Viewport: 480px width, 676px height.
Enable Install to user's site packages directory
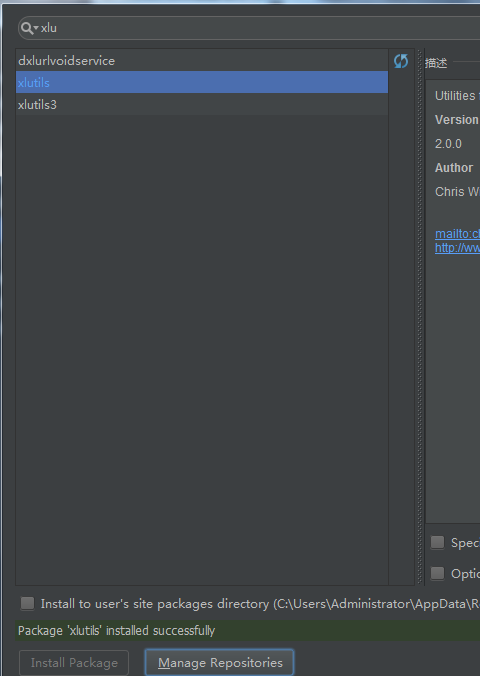point(28,603)
